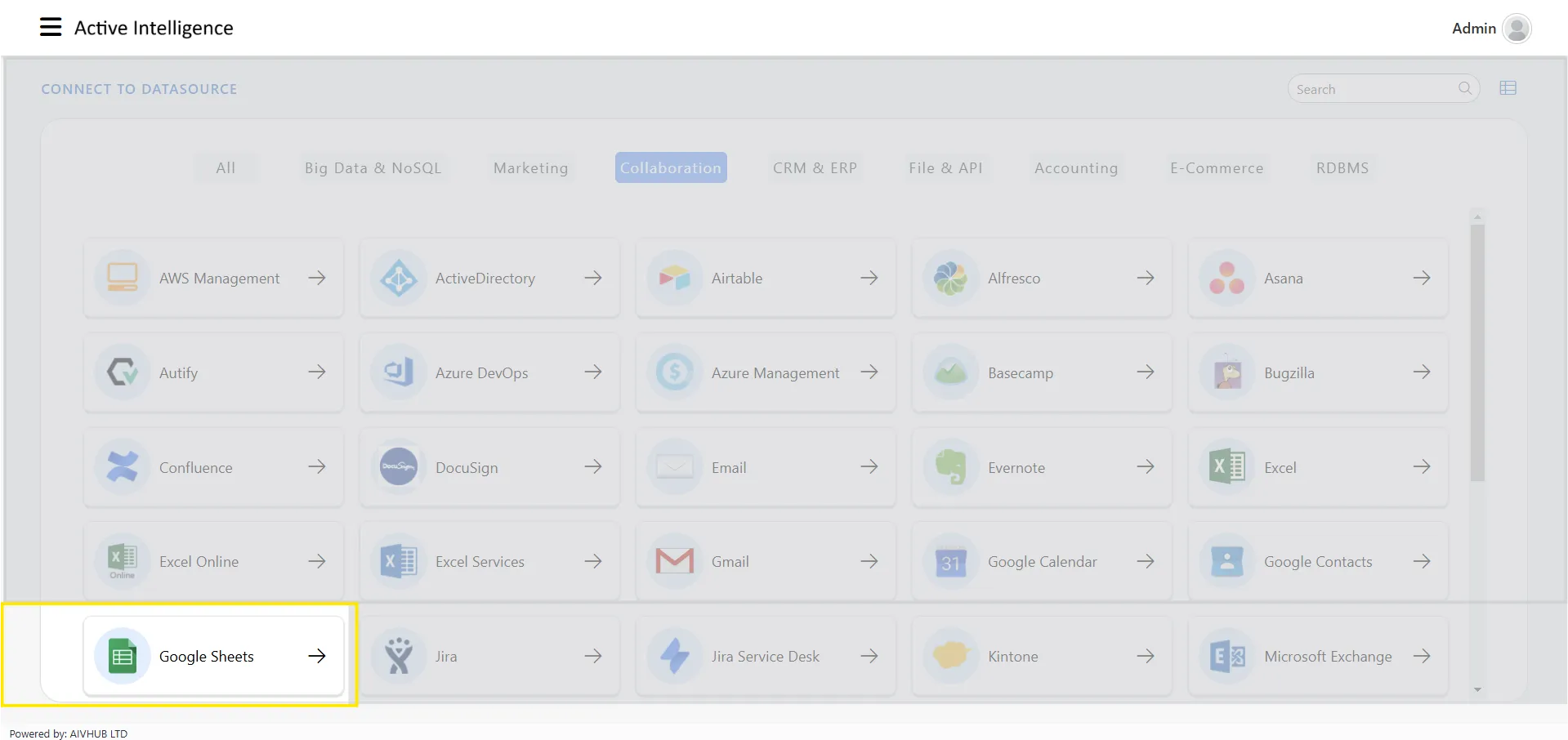The image size is (1568, 740).
Task: Click the scrollbar up arrow
Action: click(x=1477, y=216)
